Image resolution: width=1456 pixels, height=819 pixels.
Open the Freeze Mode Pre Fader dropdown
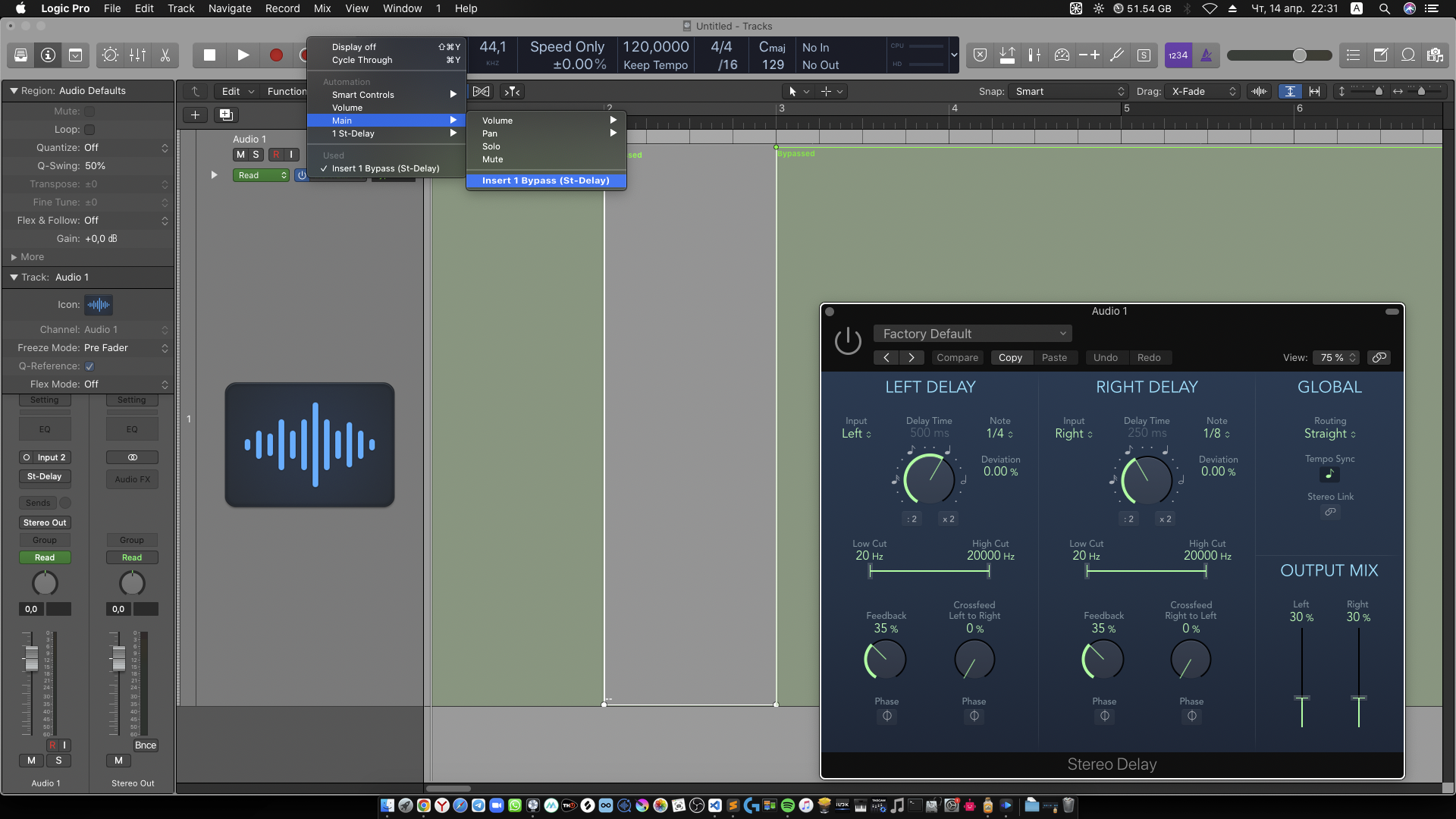point(126,348)
